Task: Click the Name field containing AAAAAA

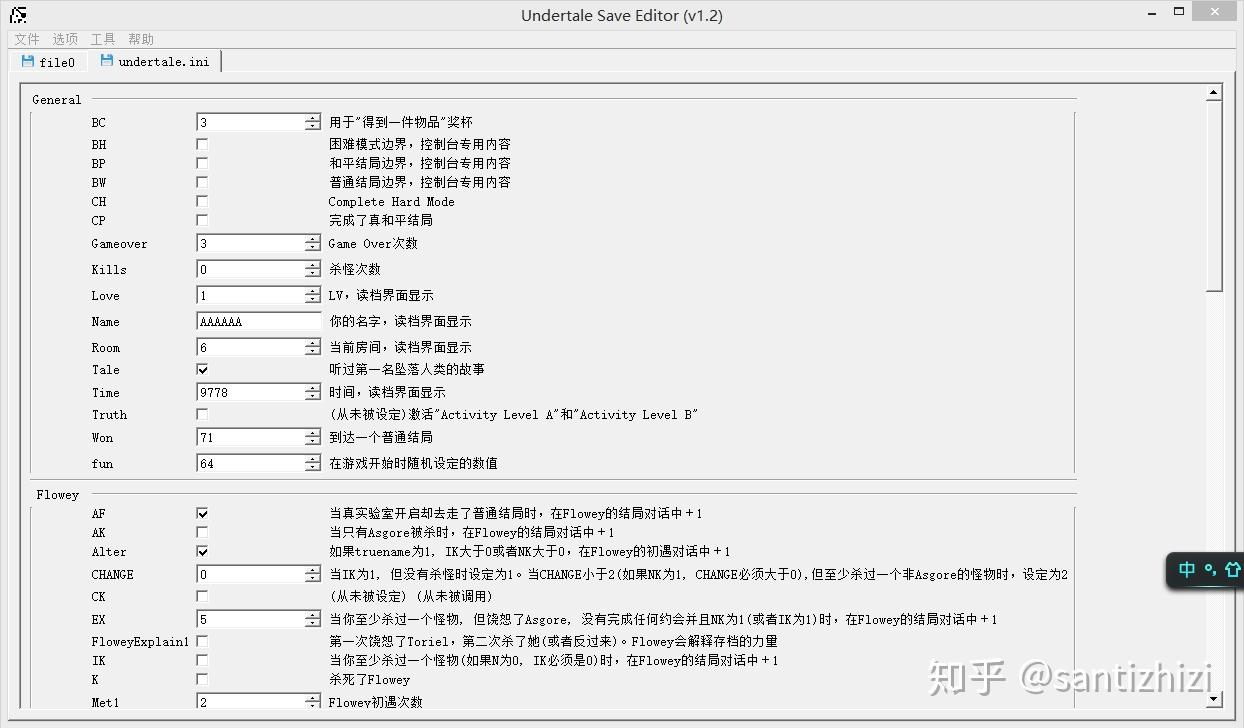Action: click(x=255, y=321)
